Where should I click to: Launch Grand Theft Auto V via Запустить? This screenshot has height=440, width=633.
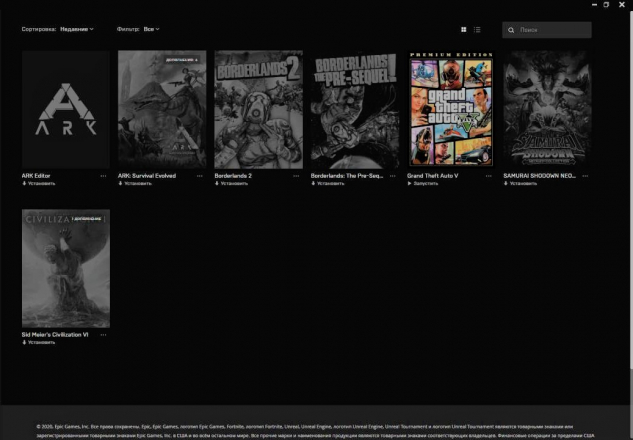tap(423, 183)
